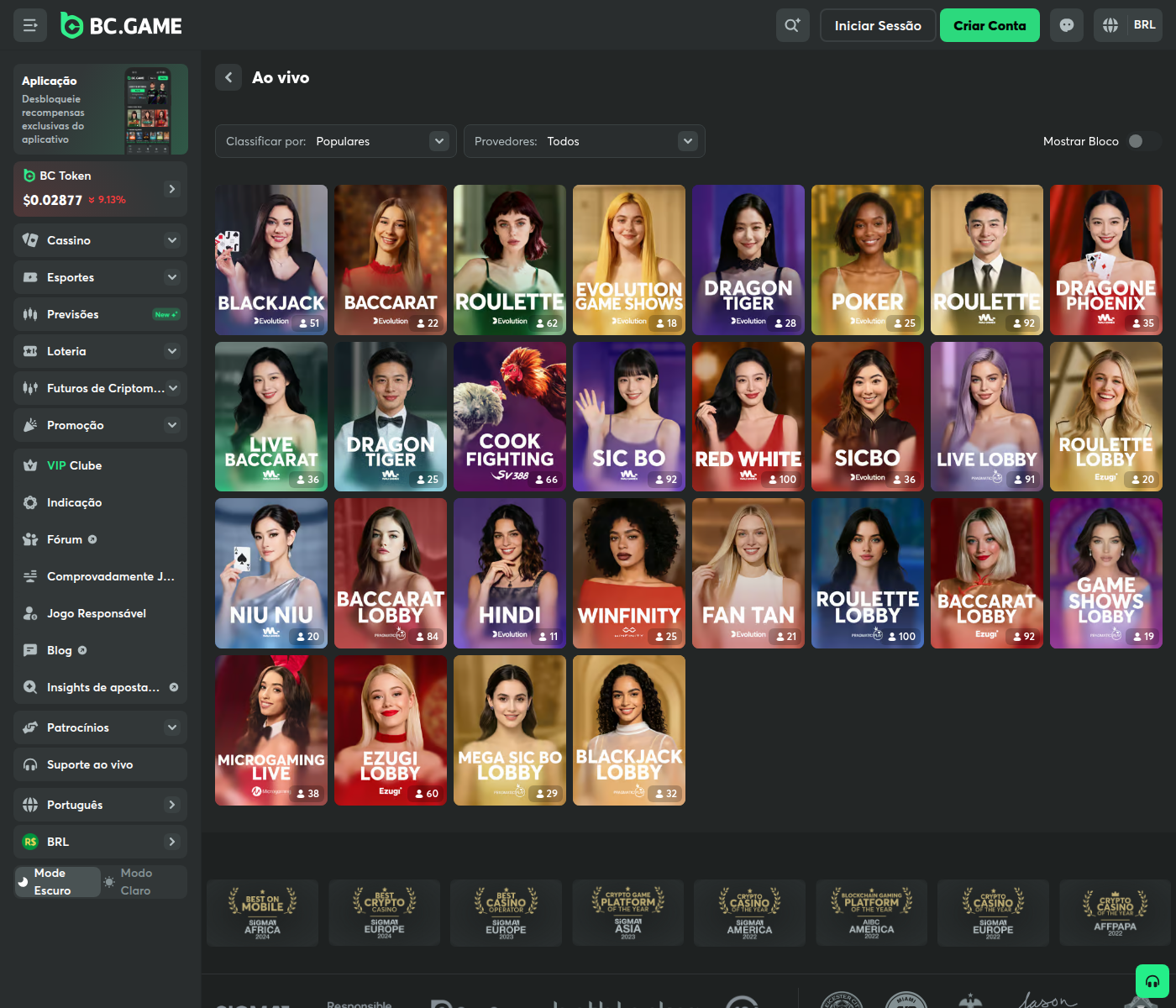1176x1008 pixels.
Task: Switch to Modo Claro light theme
Action: click(143, 882)
